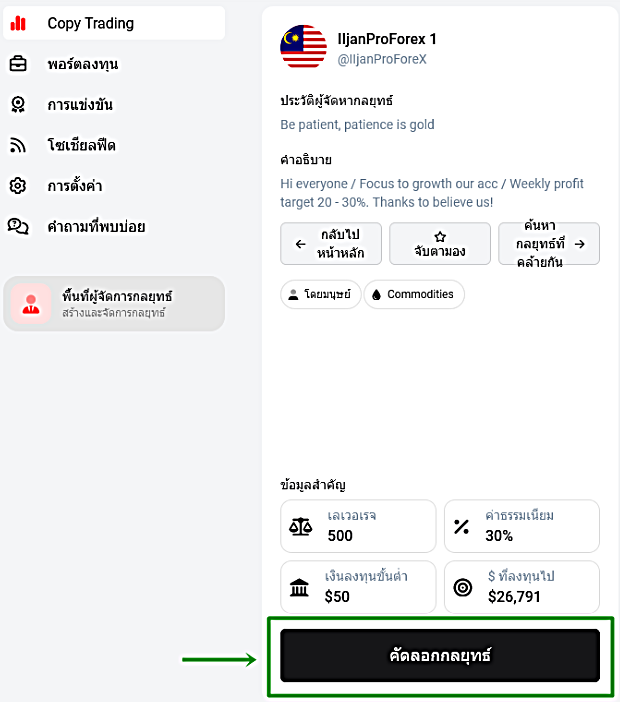Click the settings gear icon
This screenshot has height=702, width=620.
(18, 185)
